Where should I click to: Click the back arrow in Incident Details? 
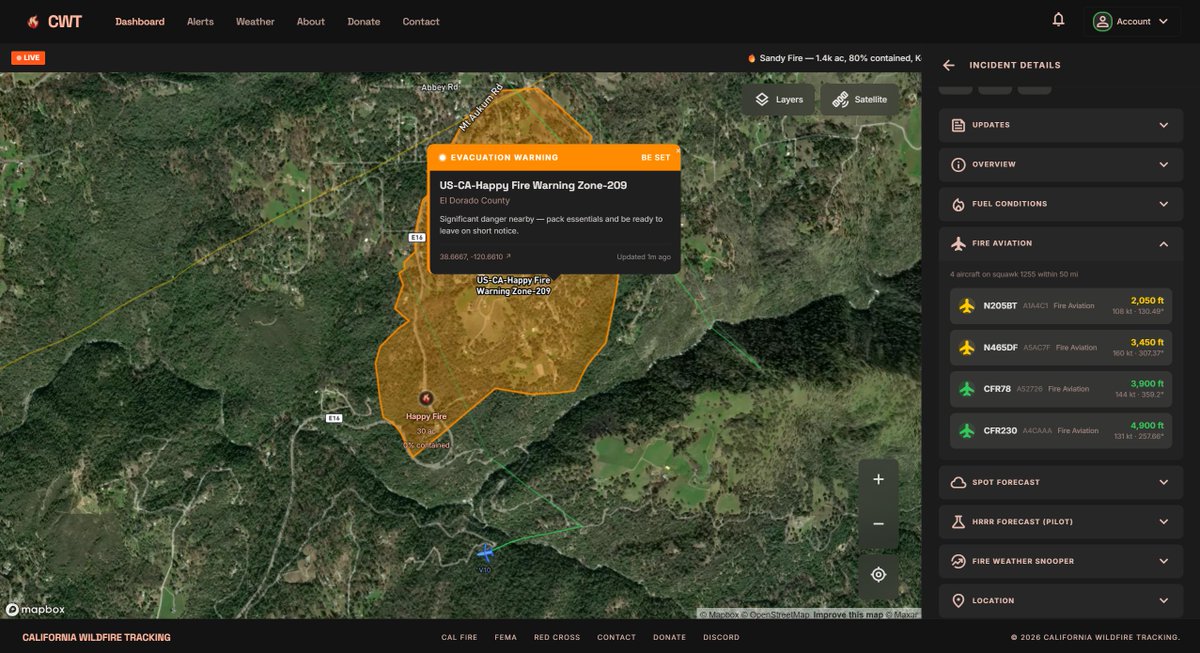click(x=948, y=65)
